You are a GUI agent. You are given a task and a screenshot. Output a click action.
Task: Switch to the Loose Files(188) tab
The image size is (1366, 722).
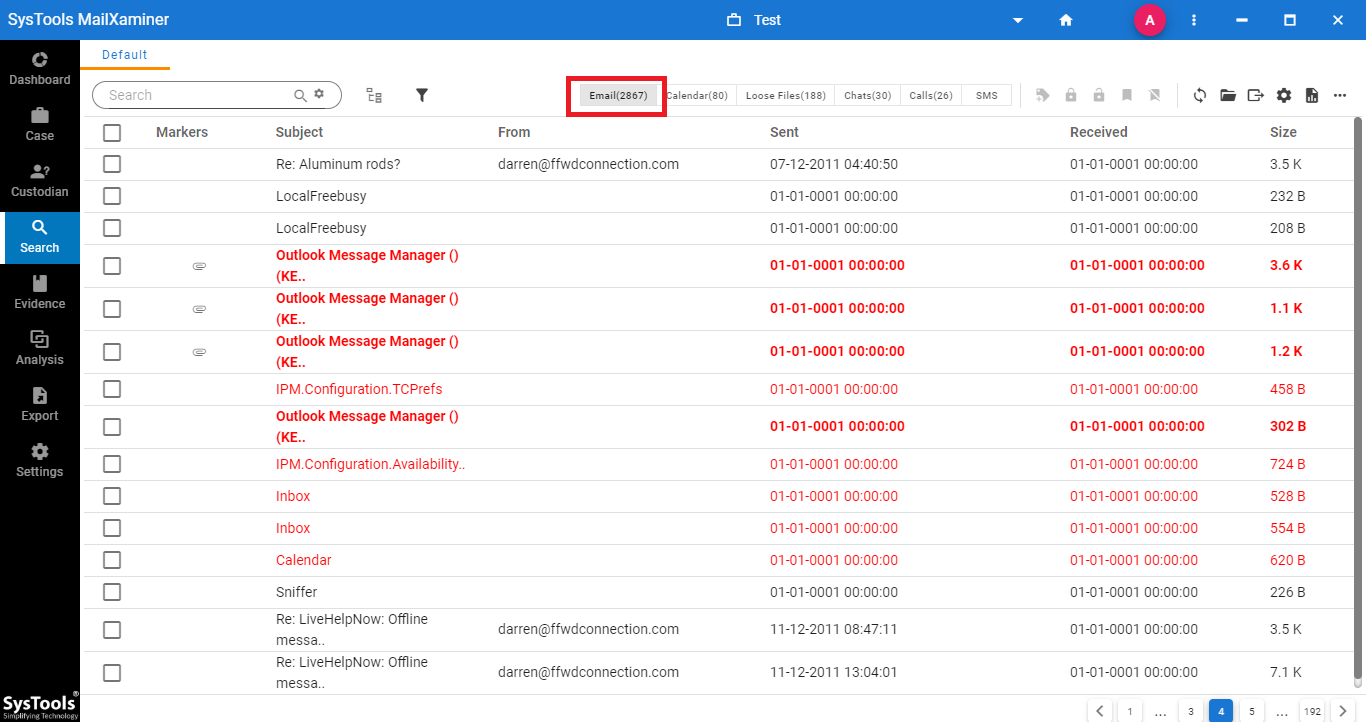[786, 95]
